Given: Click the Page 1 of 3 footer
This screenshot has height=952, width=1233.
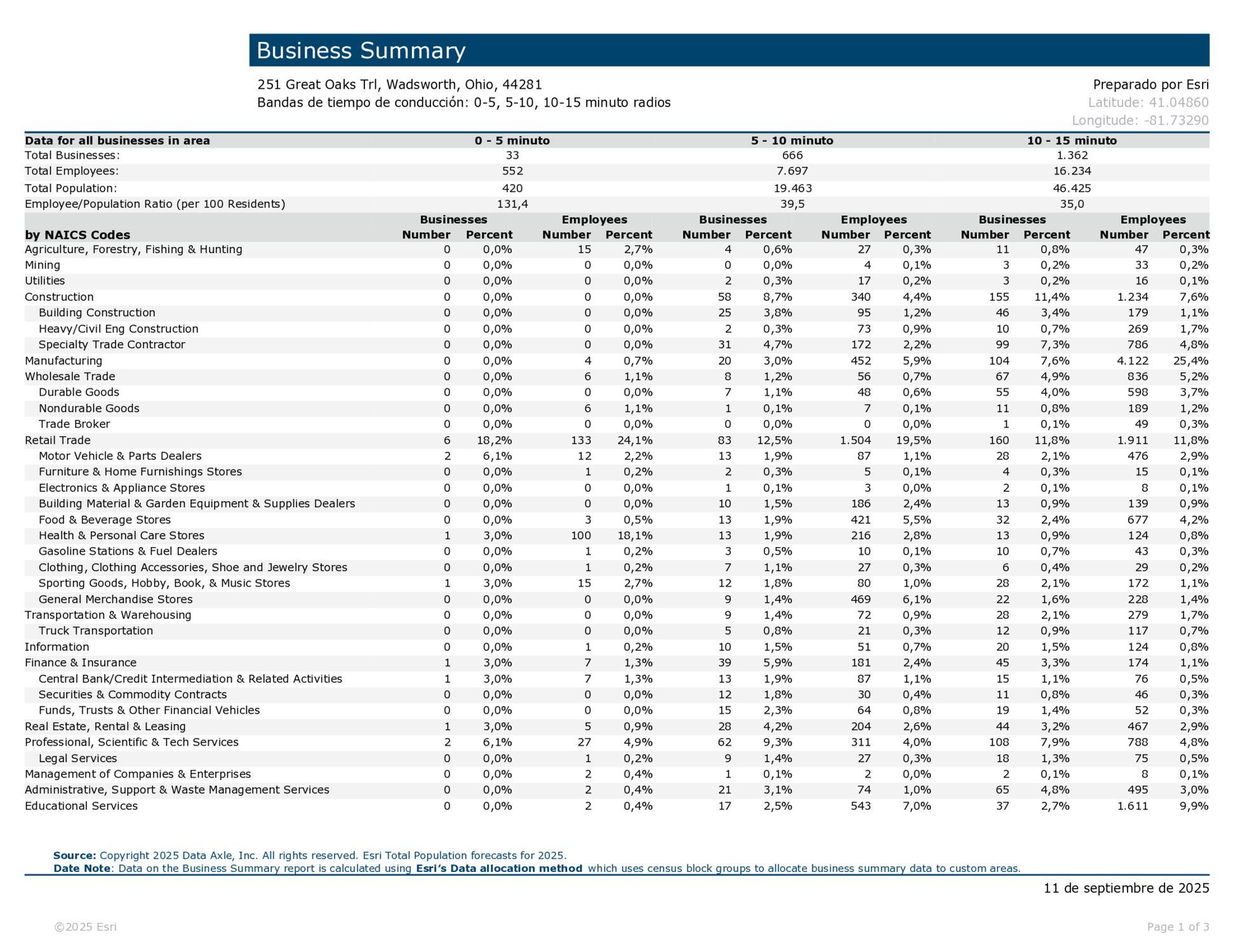Looking at the screenshot, I should 1178,927.
